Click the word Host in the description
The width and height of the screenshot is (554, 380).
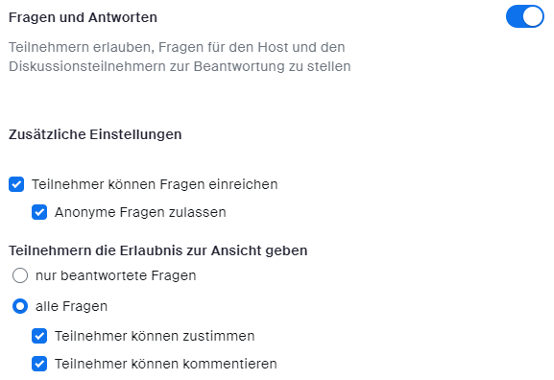pos(273,47)
